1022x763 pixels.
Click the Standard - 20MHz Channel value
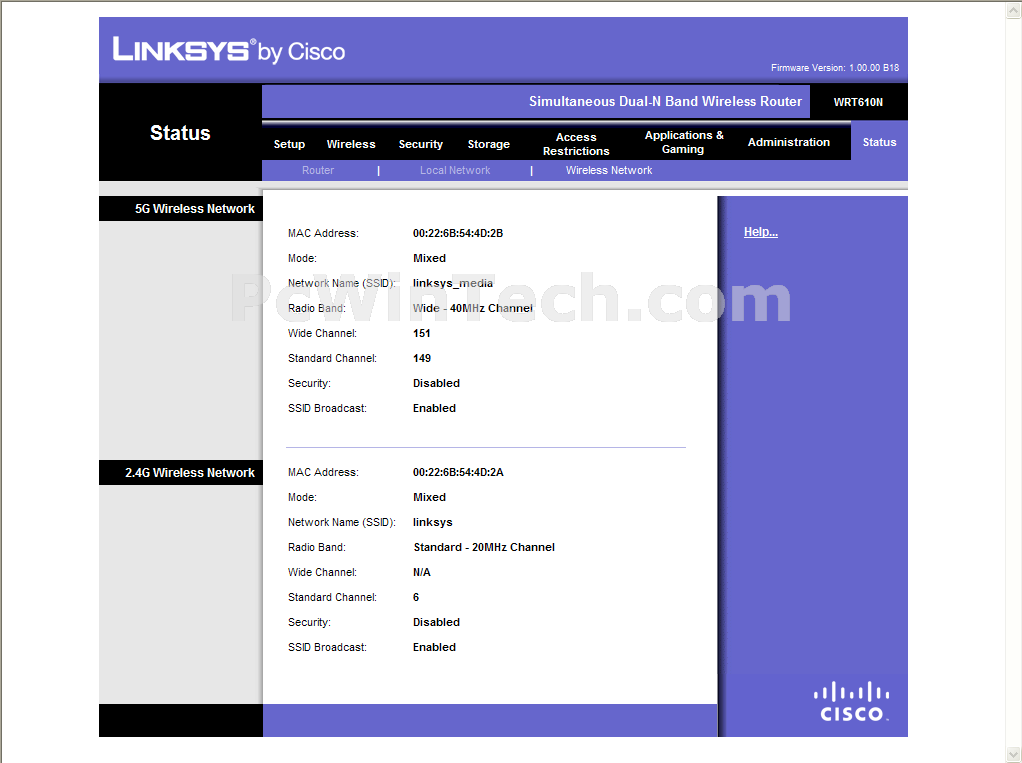484,547
